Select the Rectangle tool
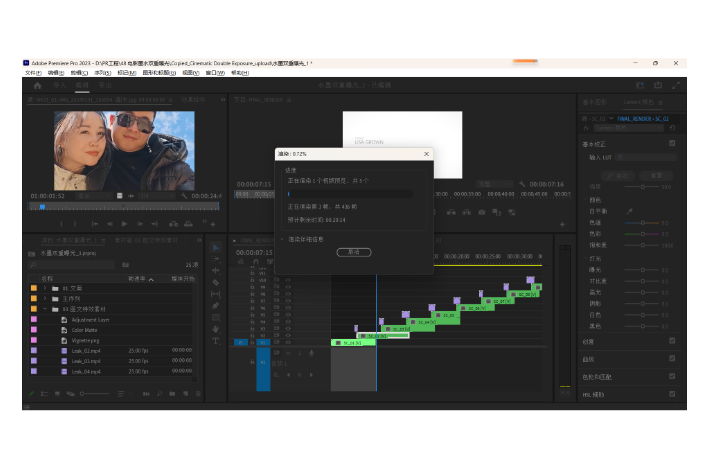Image resolution: width=720 pixels, height=450 pixels. (215, 317)
